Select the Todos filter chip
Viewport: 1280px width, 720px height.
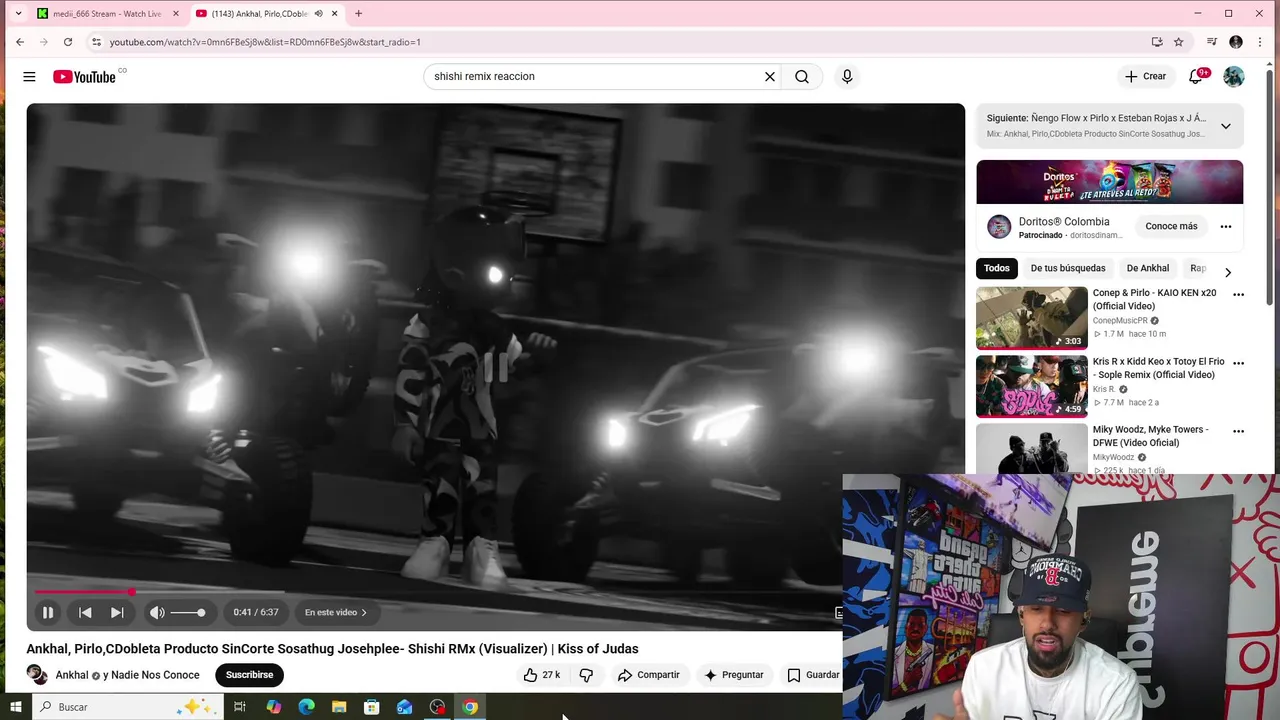click(x=997, y=268)
